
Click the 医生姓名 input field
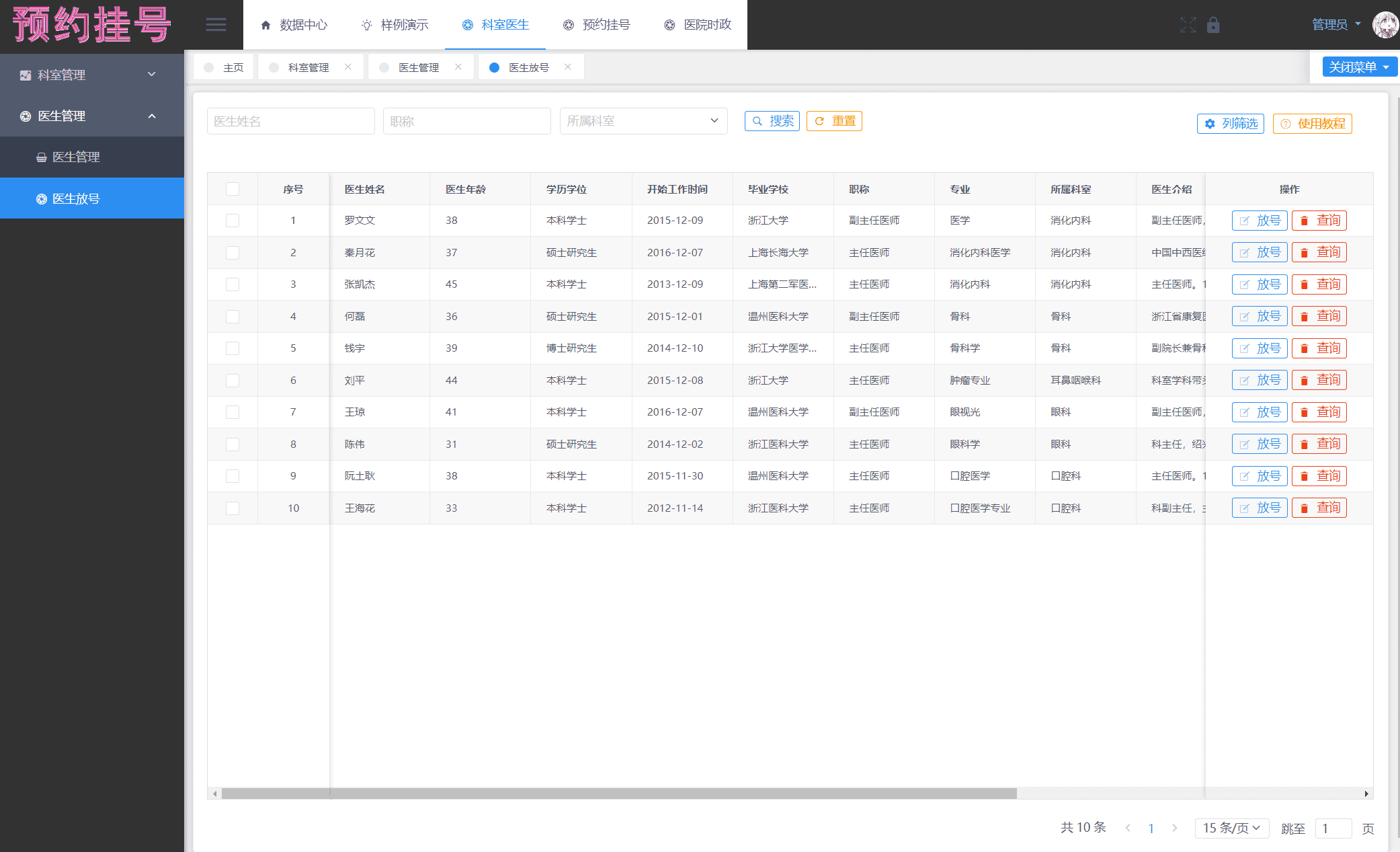pyautogui.click(x=290, y=121)
